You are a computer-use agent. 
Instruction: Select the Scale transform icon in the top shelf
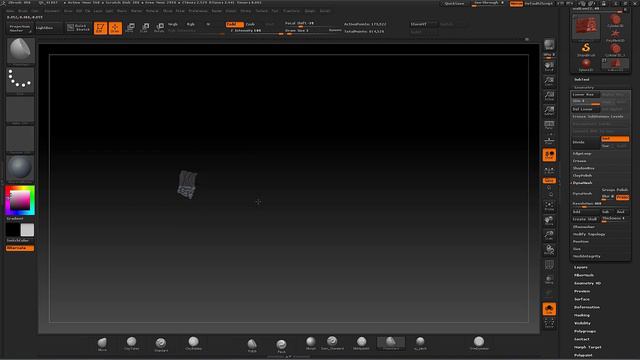(x=144, y=28)
